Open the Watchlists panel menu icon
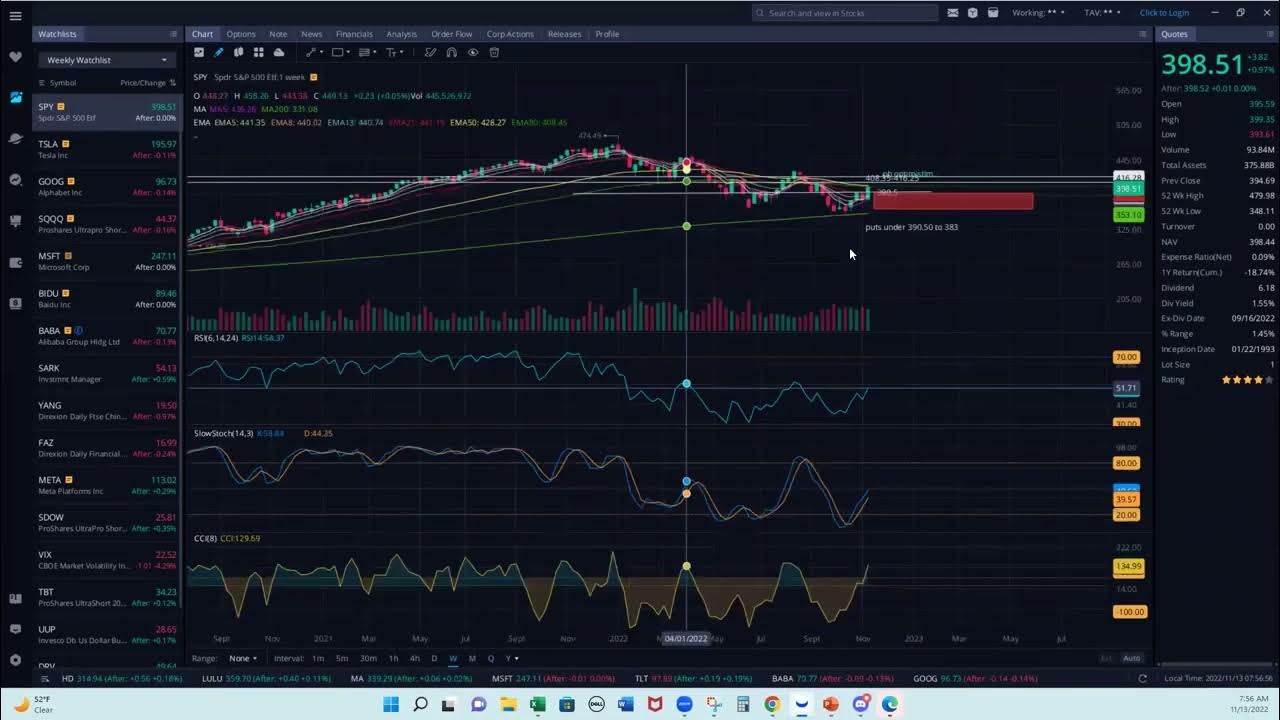Viewport: 1280px width, 720px height. point(174,34)
